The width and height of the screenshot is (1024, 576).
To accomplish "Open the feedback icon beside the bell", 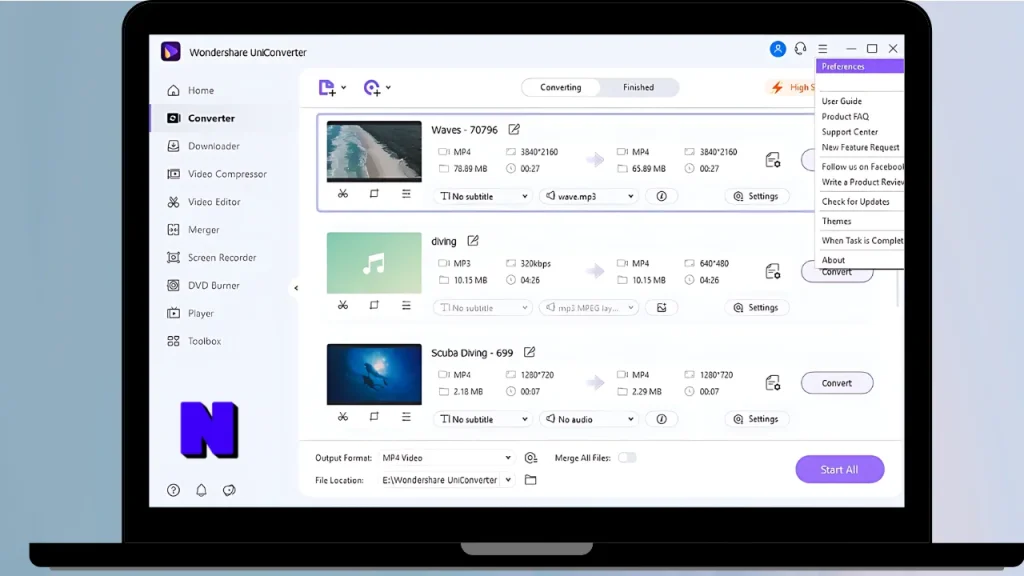I will 229,490.
